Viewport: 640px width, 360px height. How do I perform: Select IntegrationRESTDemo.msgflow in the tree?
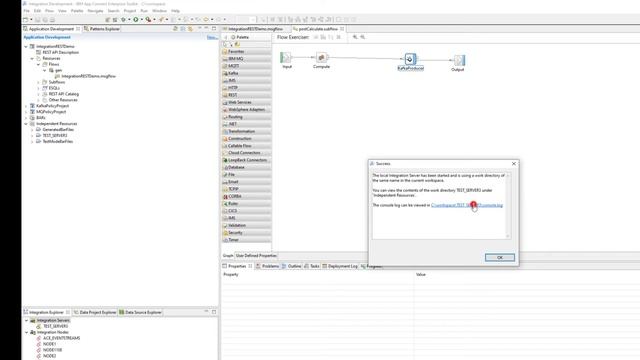[x=85, y=76]
